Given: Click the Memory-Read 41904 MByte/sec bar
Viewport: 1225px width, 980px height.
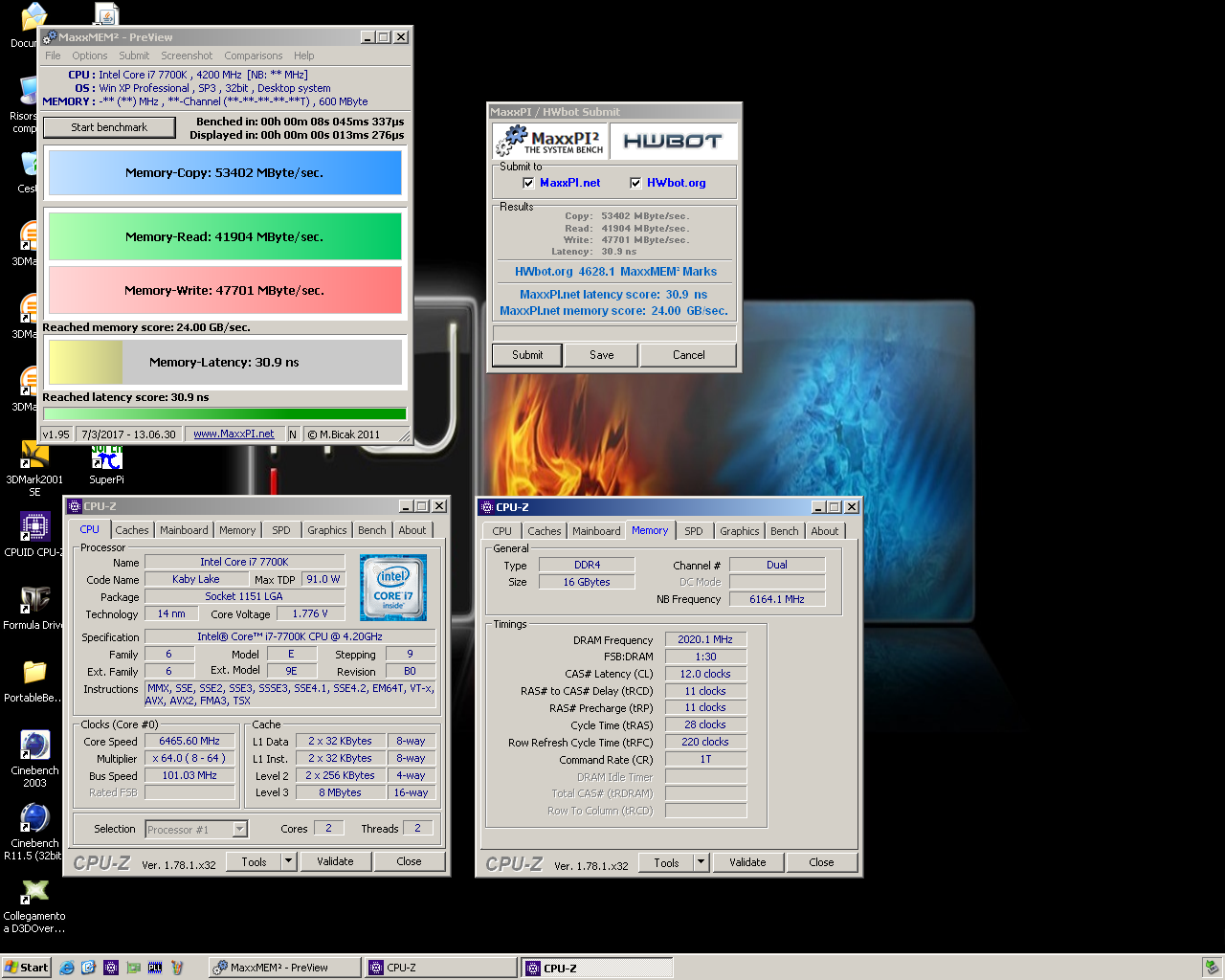Looking at the screenshot, I should pos(225,236).
